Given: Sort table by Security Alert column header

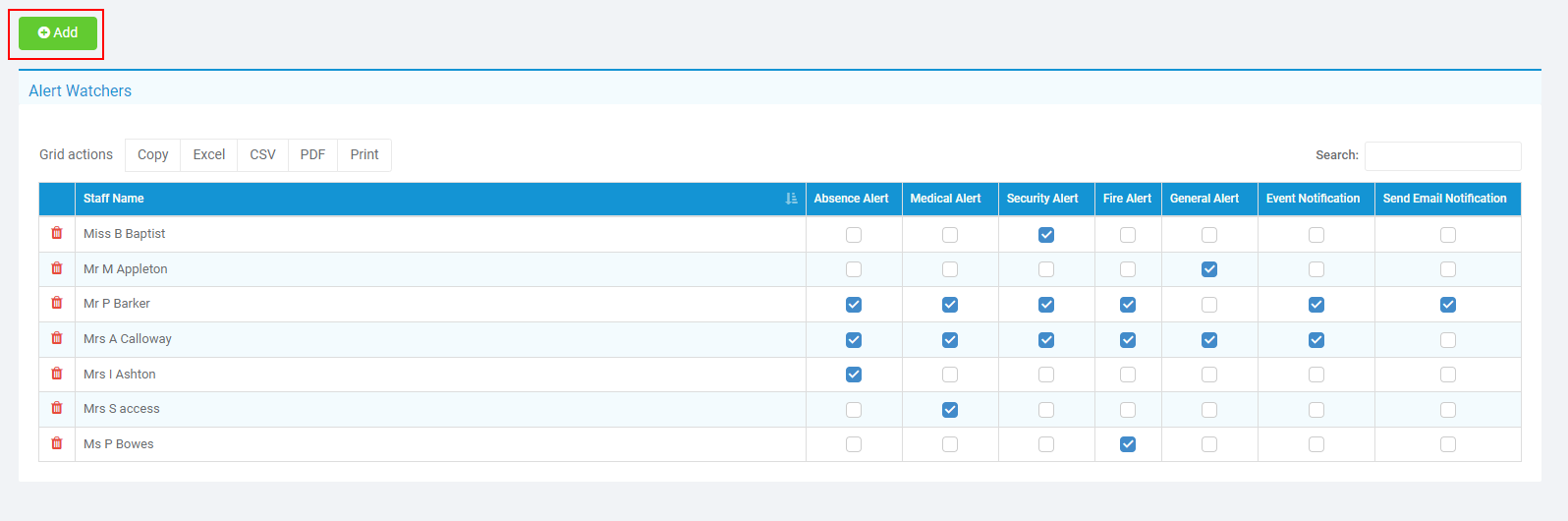Looking at the screenshot, I should 1042,199.
